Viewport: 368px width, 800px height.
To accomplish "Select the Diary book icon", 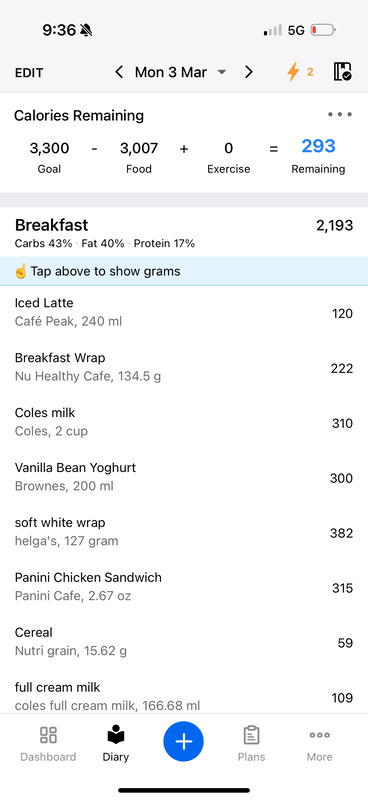I will (x=115, y=735).
